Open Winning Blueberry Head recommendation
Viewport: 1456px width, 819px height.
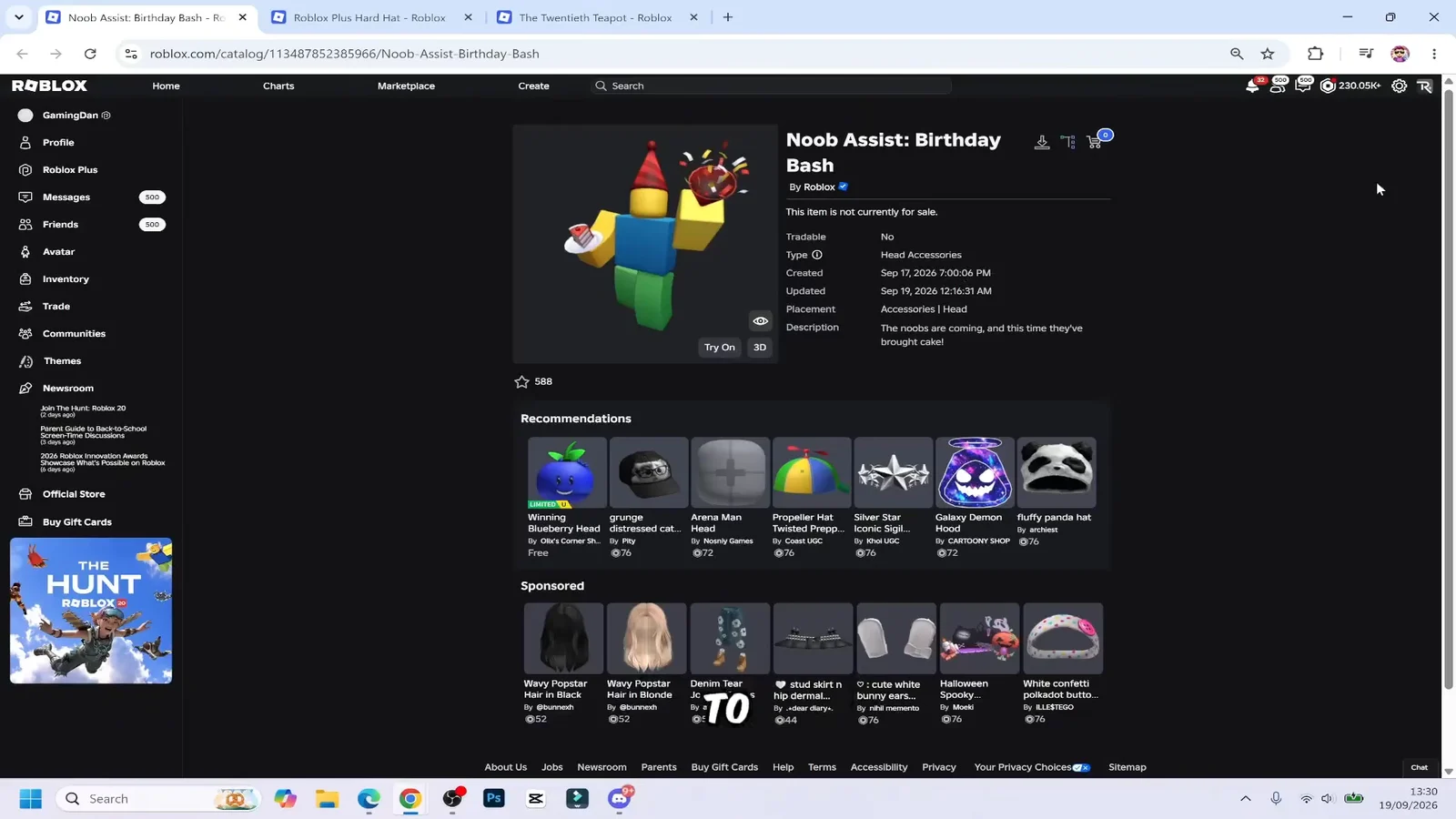[566, 497]
